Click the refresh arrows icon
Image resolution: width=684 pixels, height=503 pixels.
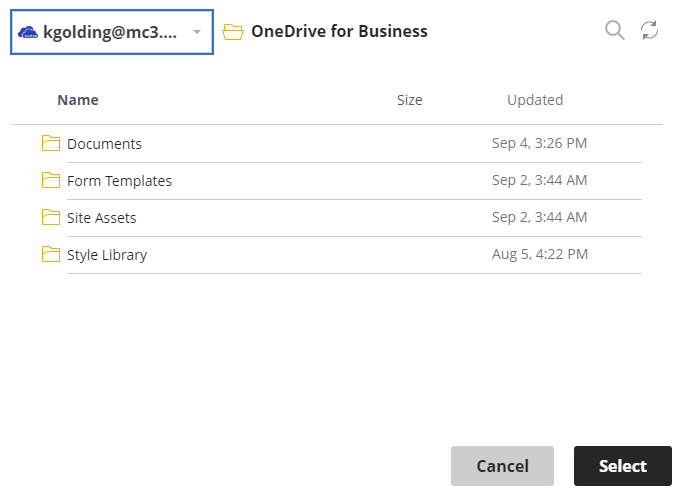pyautogui.click(x=650, y=31)
